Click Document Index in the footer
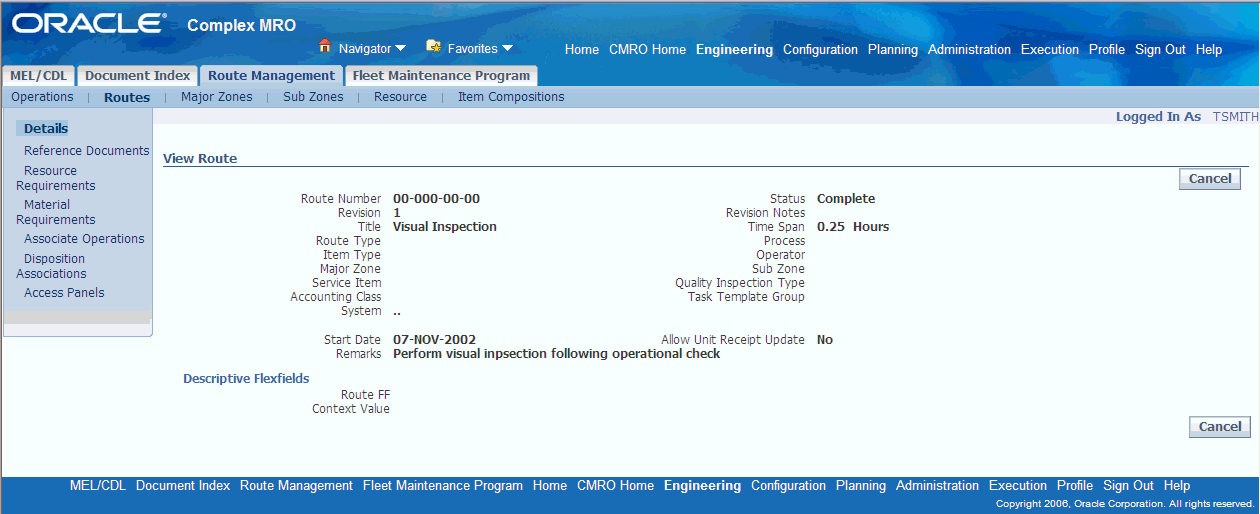1260x514 pixels. pyautogui.click(x=183, y=486)
